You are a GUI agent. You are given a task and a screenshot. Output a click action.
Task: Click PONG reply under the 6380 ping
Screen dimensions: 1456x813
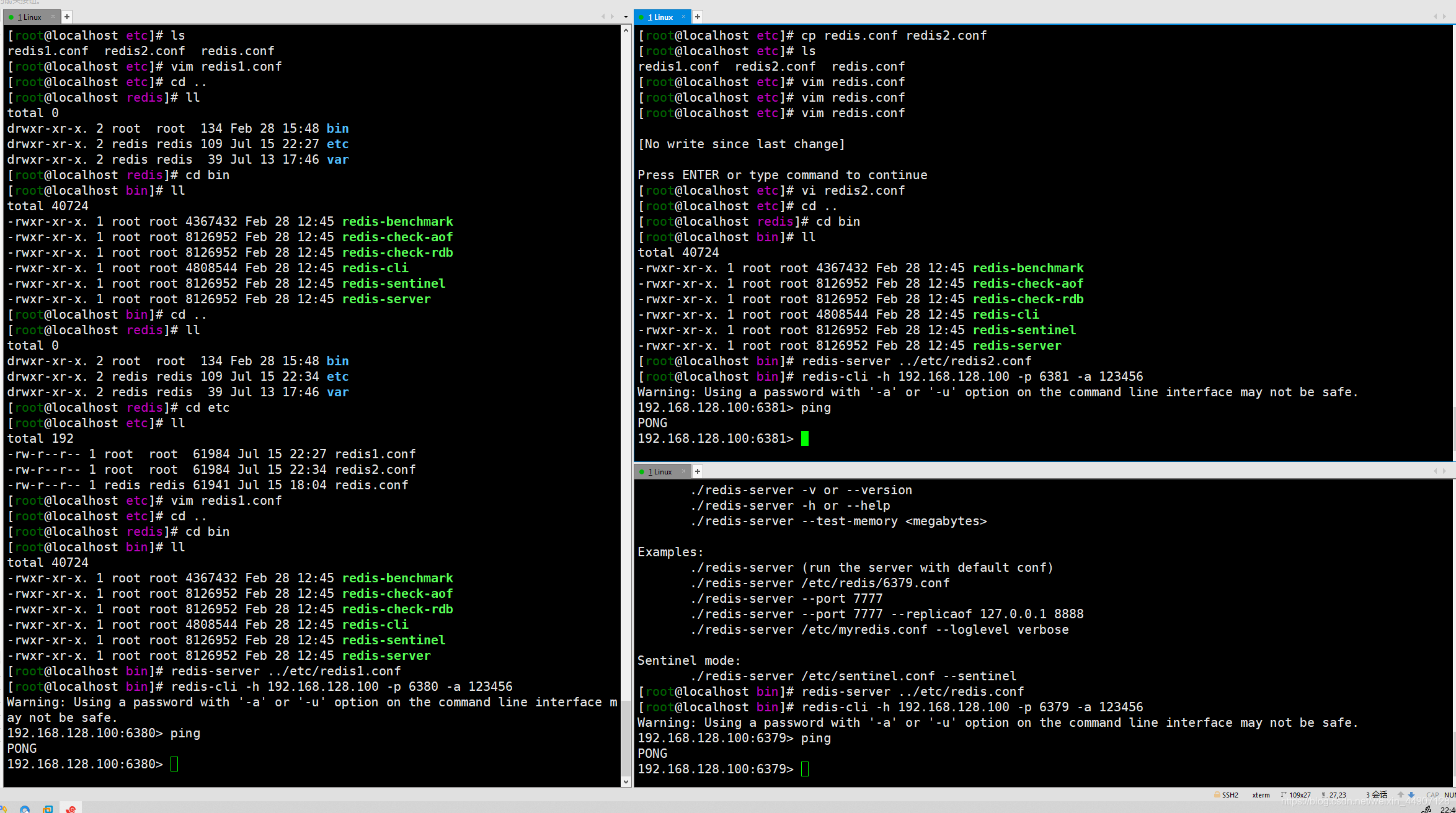click(x=22, y=749)
